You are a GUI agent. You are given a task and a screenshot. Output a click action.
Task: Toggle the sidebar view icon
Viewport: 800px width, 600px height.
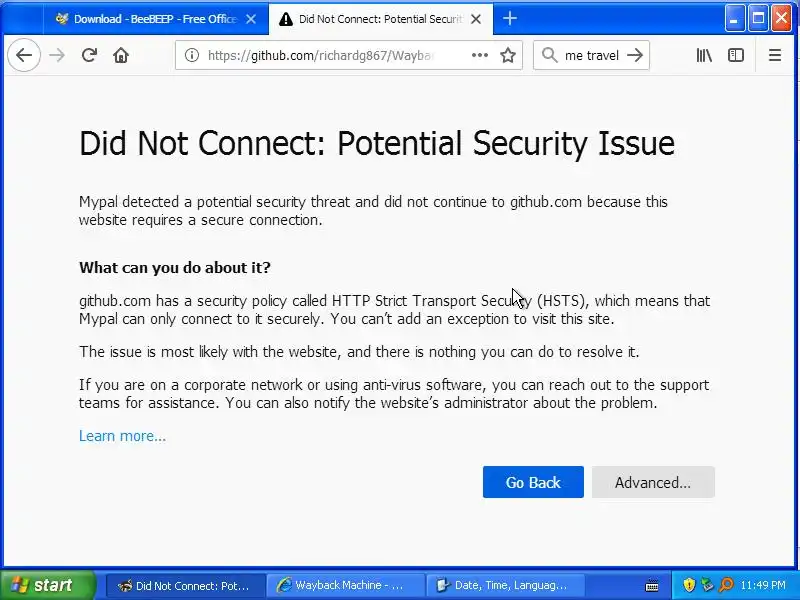pos(736,56)
